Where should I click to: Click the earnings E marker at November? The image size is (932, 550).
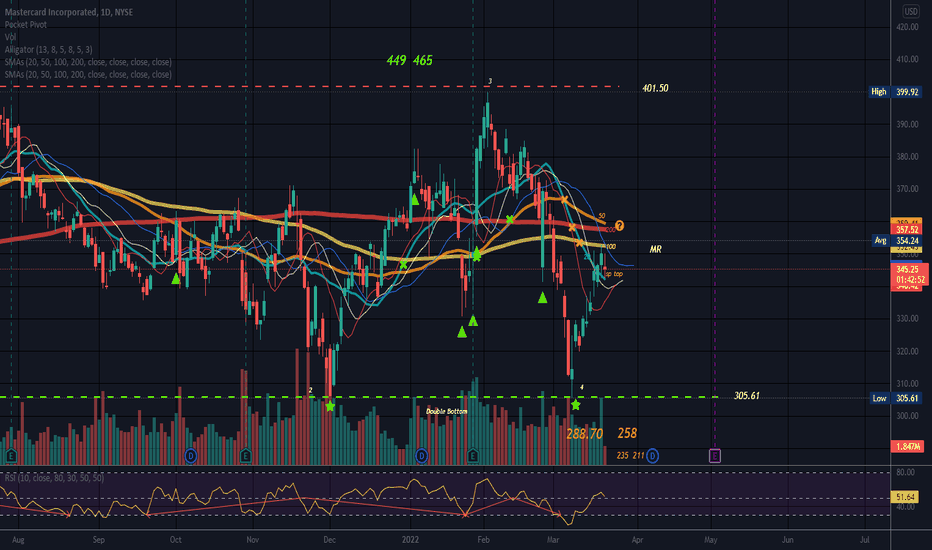coord(245,456)
